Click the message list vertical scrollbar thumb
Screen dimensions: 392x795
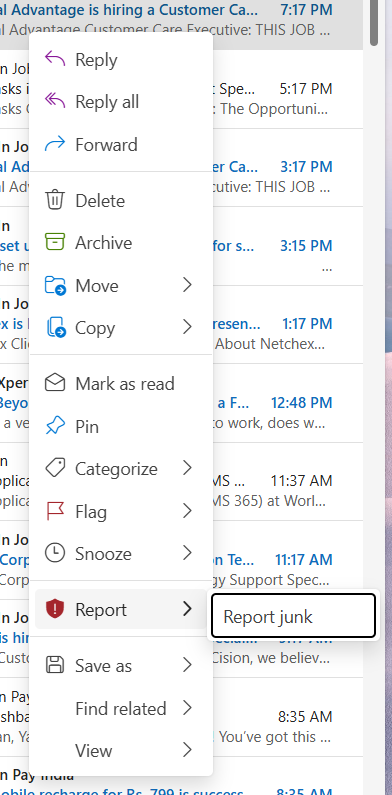tap(374, 23)
